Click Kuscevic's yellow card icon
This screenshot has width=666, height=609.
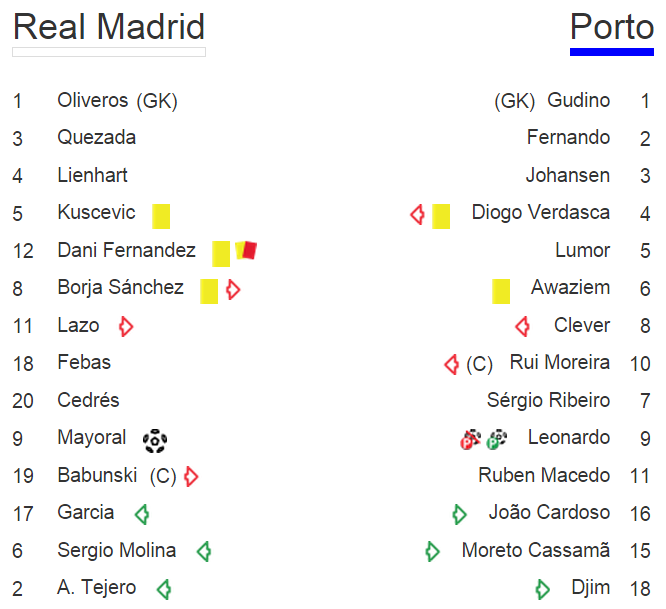[161, 215]
